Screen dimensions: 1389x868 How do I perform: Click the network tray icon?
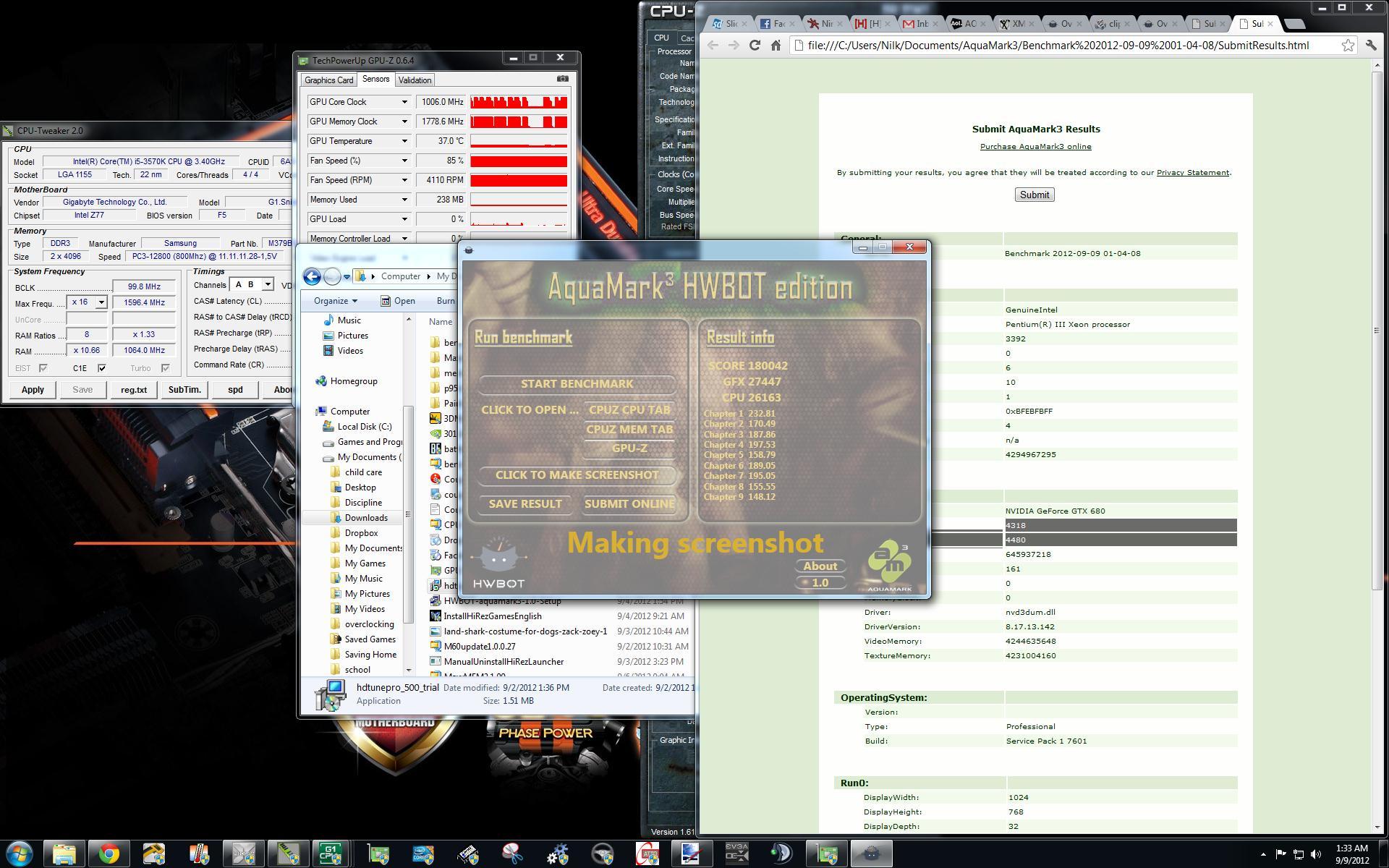pyautogui.click(x=1299, y=854)
